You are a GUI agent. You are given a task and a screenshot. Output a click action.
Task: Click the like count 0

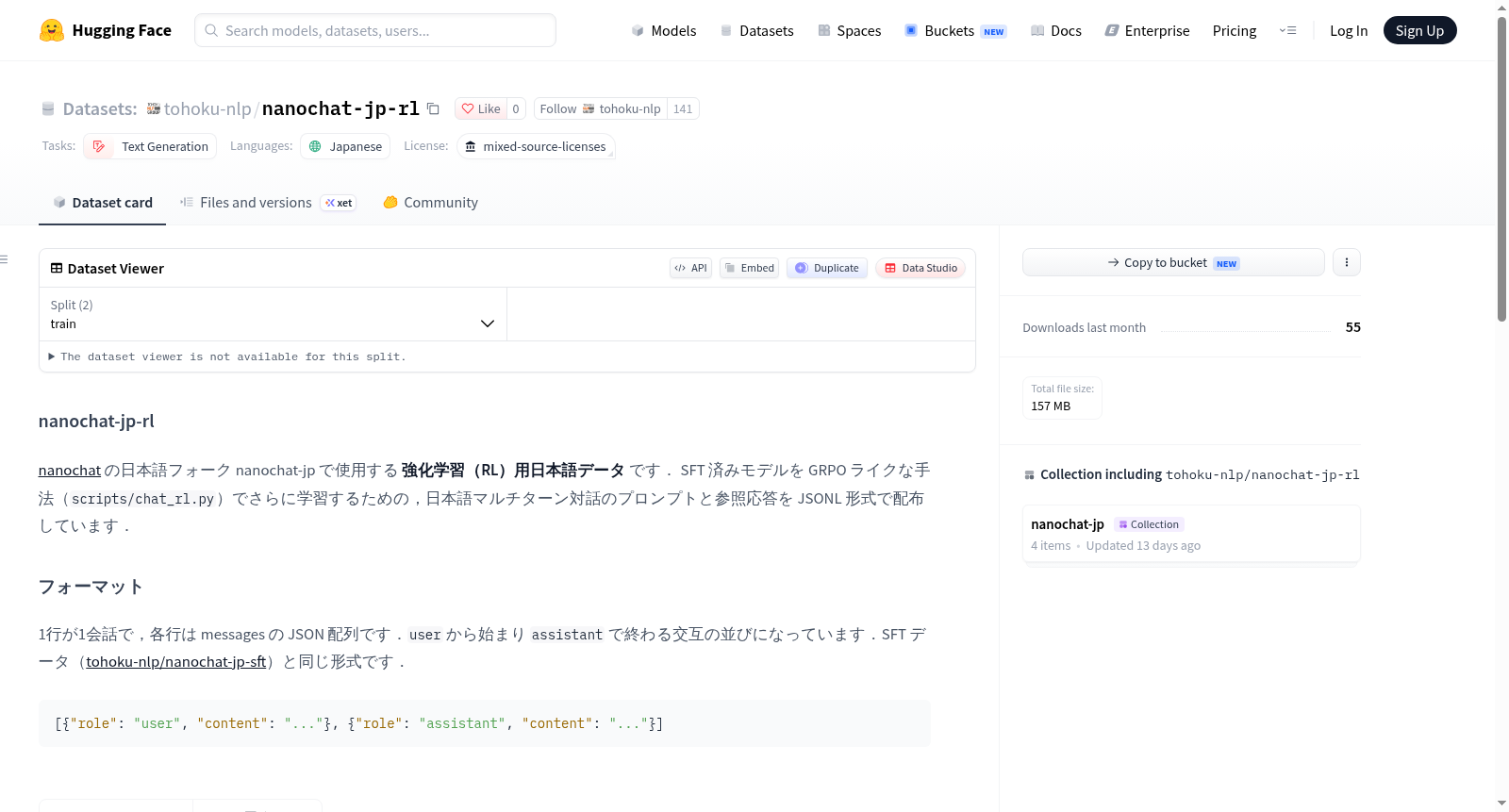(x=516, y=108)
